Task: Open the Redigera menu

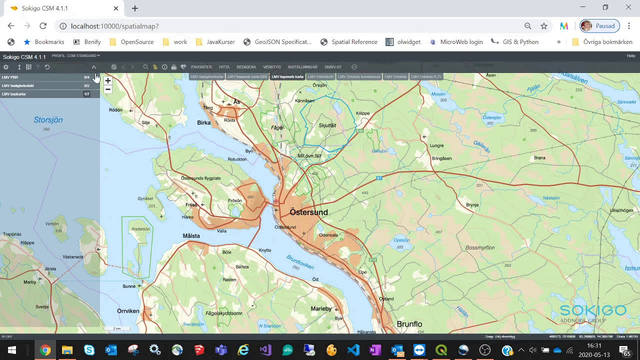Action: point(246,67)
